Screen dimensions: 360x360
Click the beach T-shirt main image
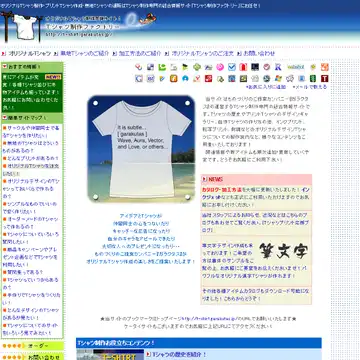[141, 149]
